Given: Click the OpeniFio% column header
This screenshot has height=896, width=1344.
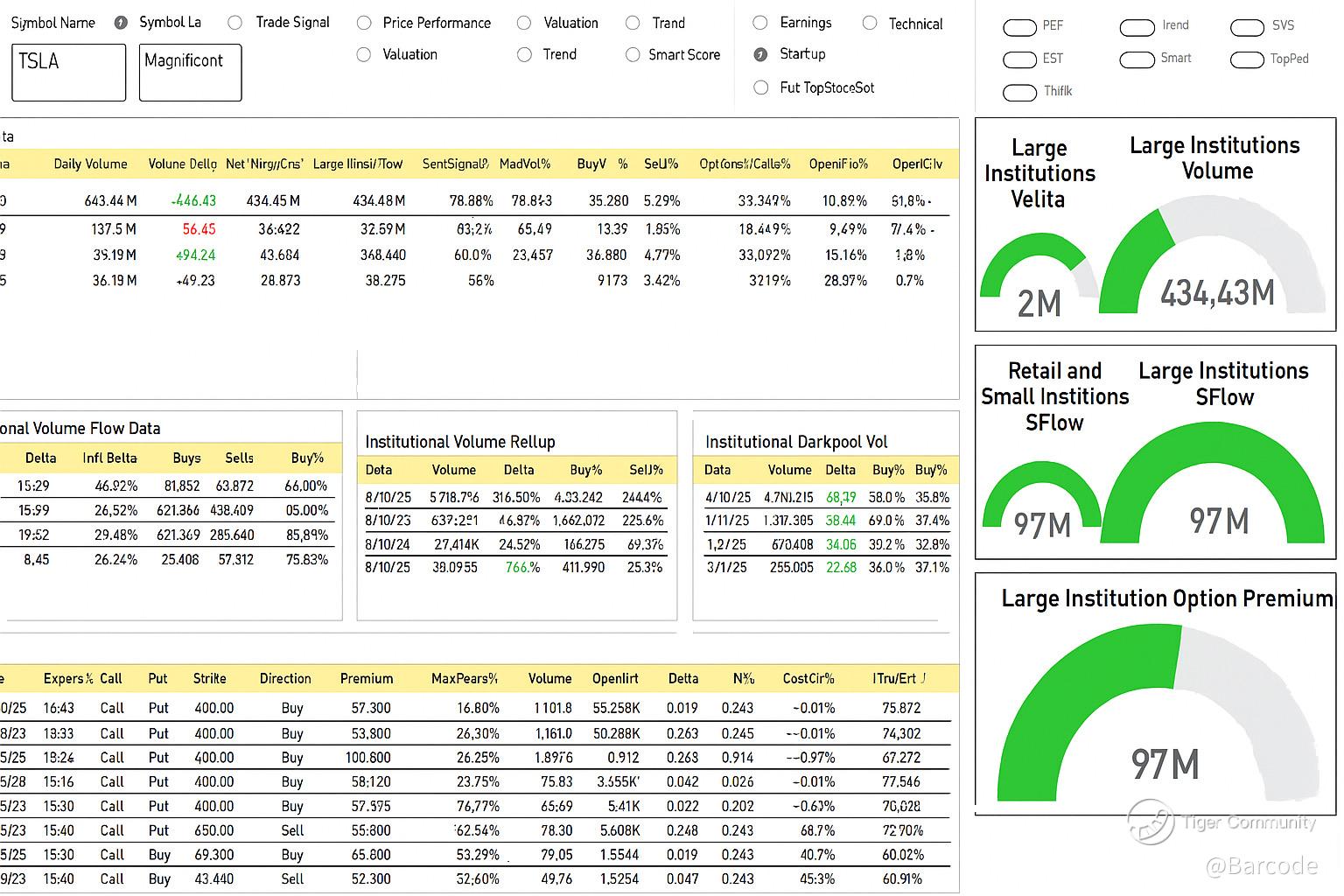Looking at the screenshot, I should tap(838, 164).
